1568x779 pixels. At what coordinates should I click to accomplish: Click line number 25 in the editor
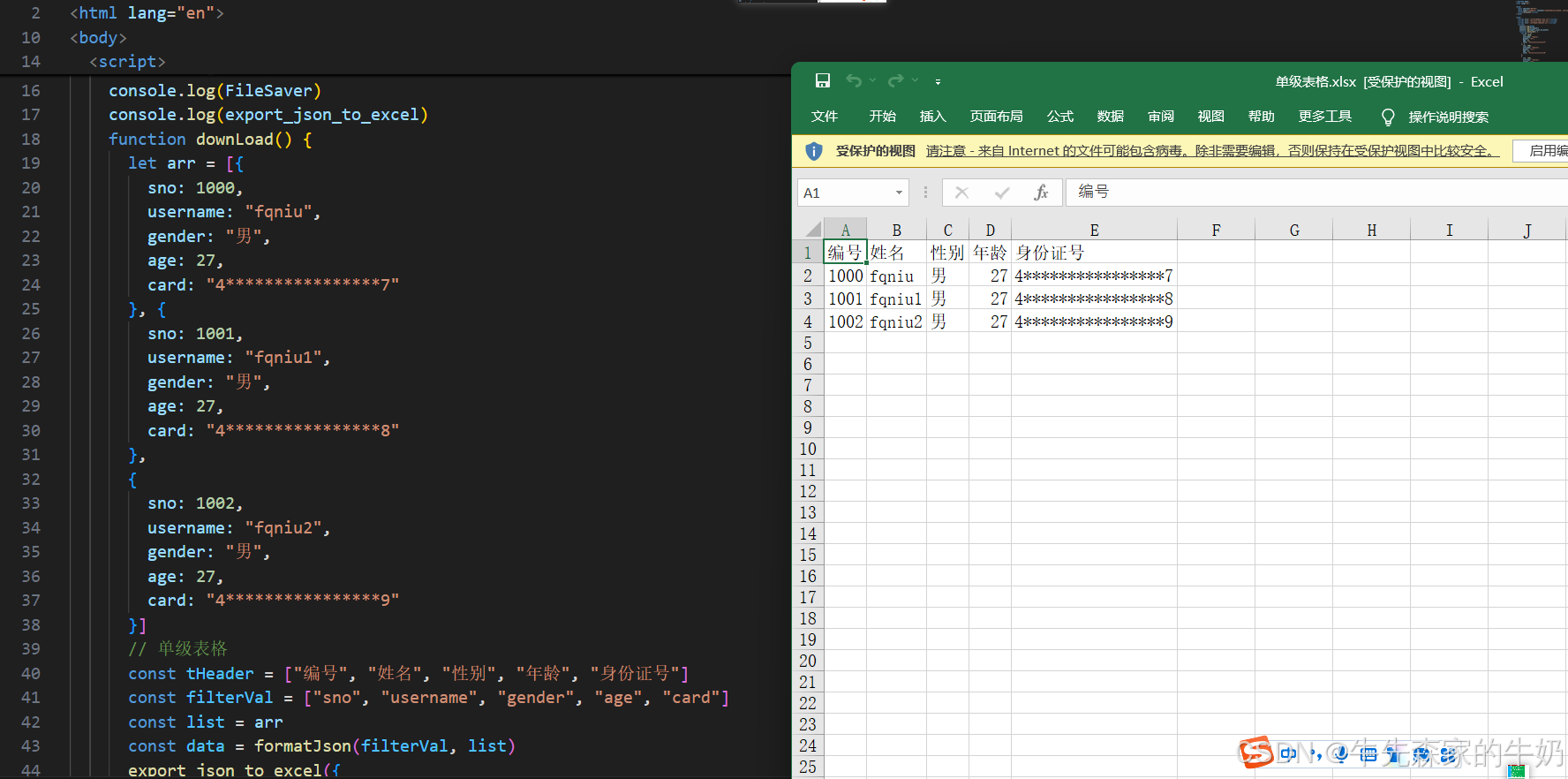click(31, 309)
